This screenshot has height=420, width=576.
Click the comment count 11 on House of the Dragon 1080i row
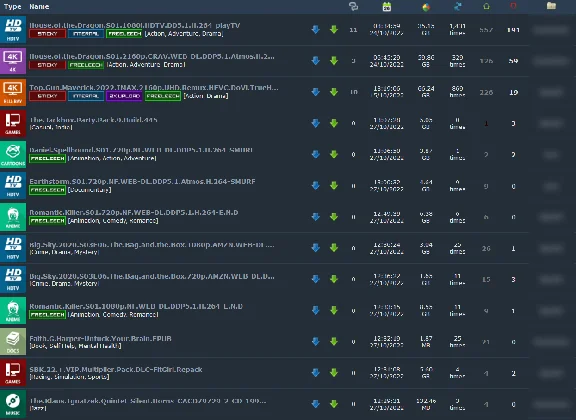pos(353,30)
